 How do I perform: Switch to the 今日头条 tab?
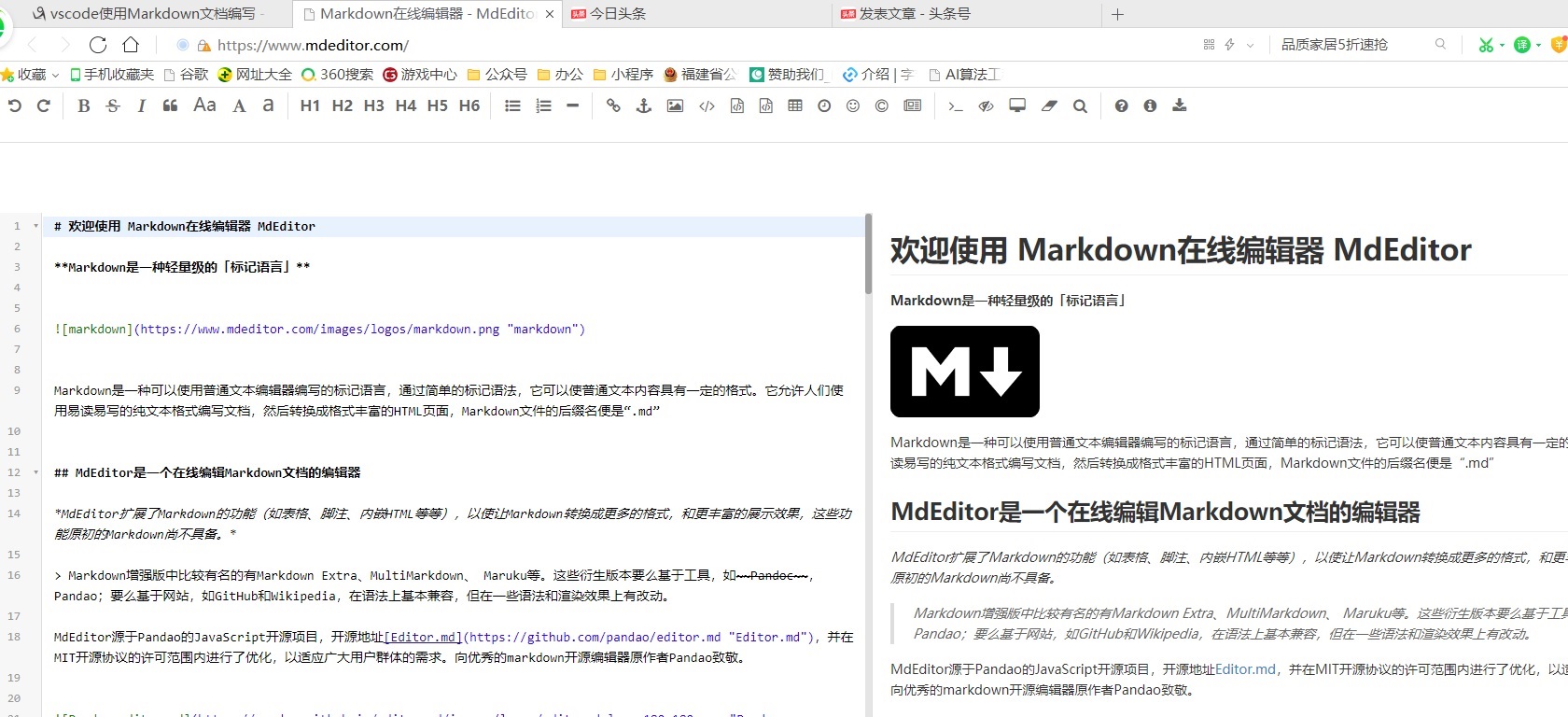point(695,14)
